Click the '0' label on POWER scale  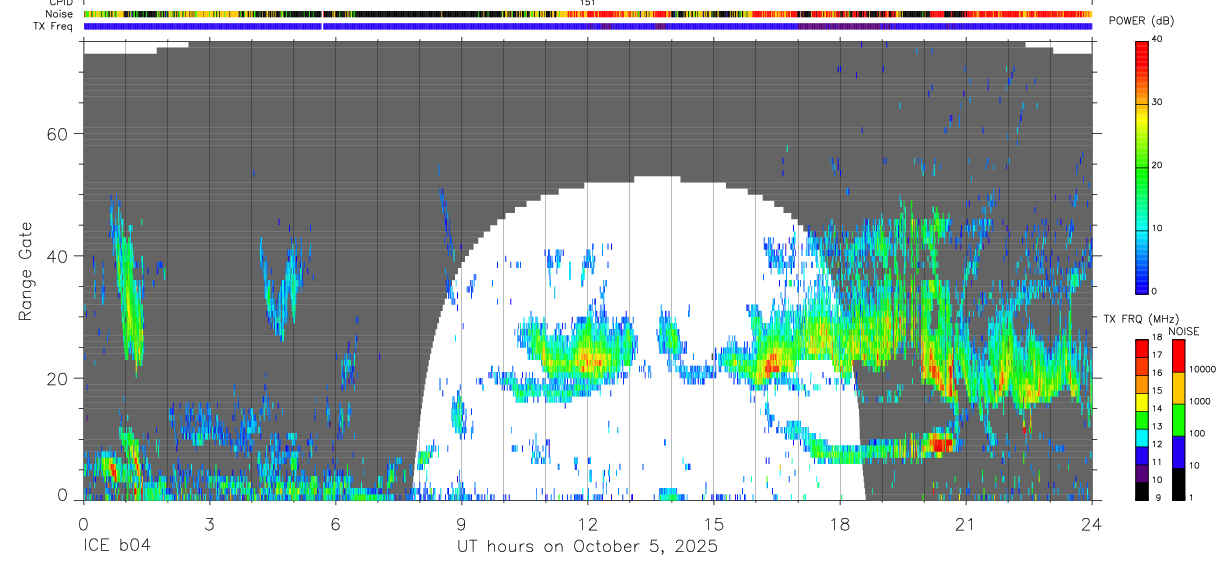tap(1156, 291)
